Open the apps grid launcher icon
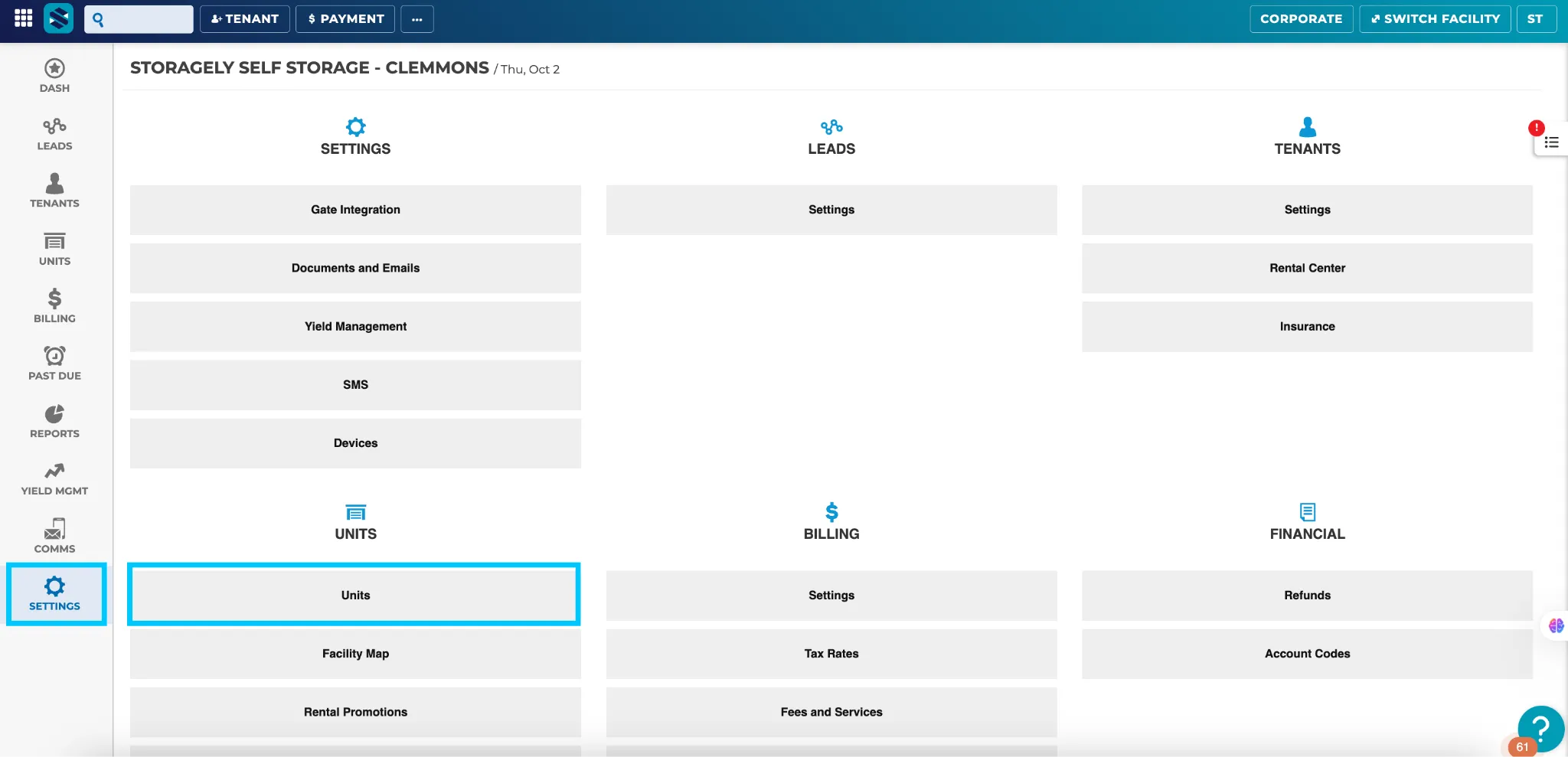 (x=24, y=18)
